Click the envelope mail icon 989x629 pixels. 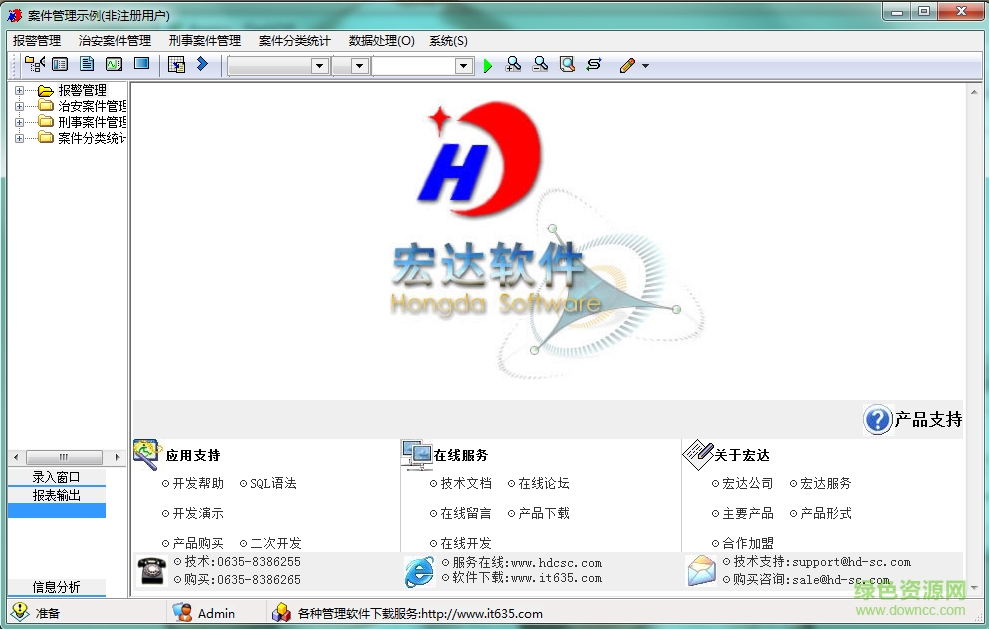point(701,570)
